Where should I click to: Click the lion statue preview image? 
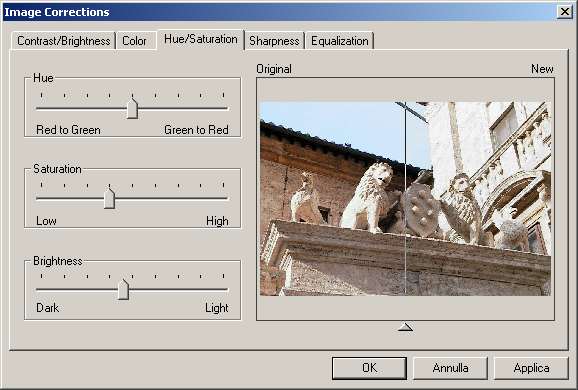point(405,199)
